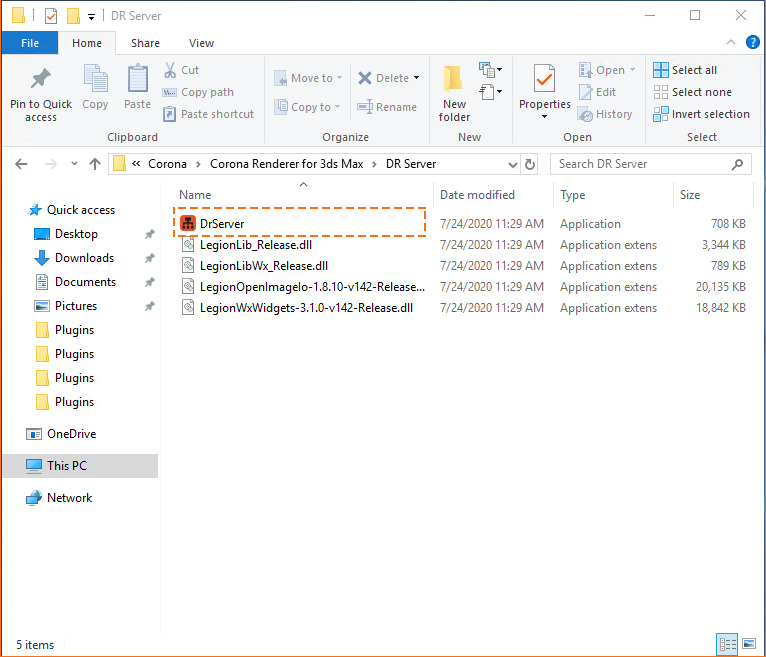Click the Pin to Quick access icon
This screenshot has width=766, height=657.
click(x=41, y=80)
